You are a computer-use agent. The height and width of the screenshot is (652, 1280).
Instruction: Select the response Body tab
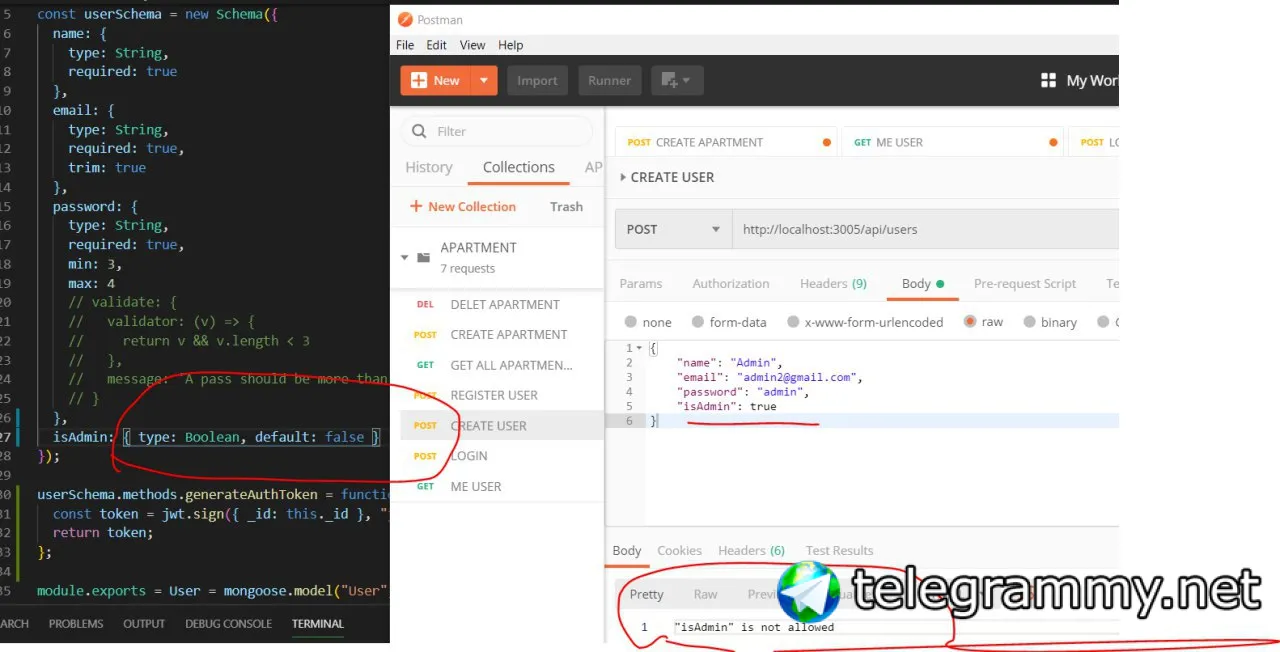point(627,551)
